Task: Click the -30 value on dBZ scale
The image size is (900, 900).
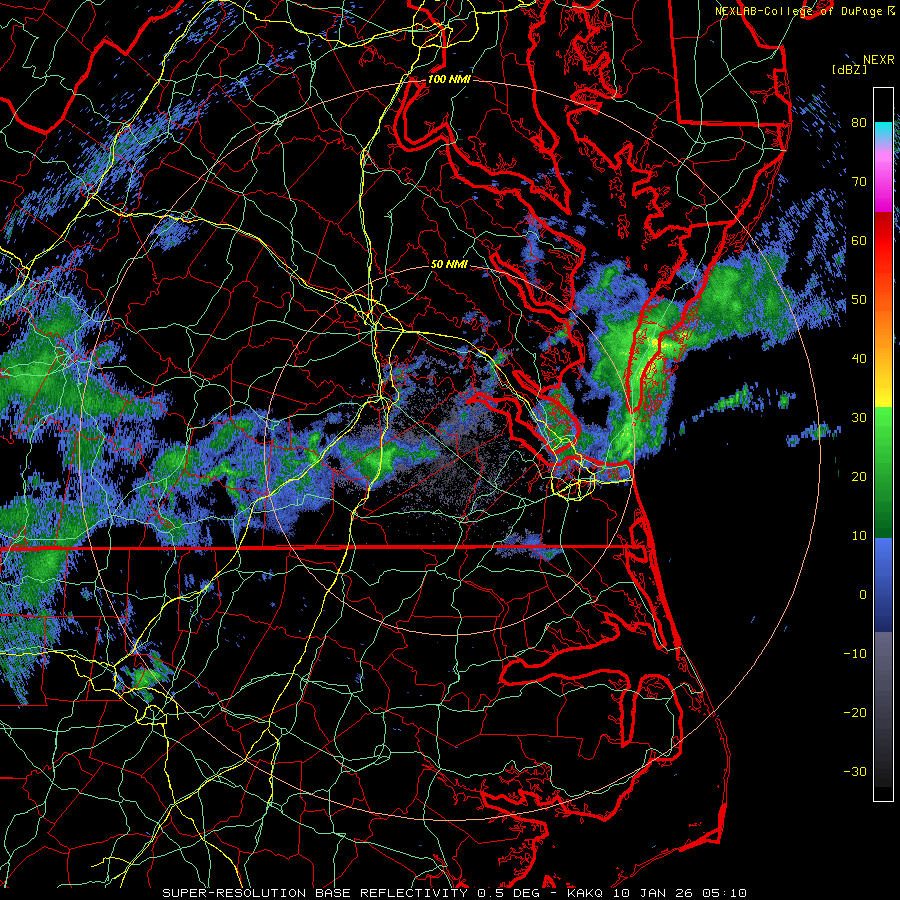Action: click(x=855, y=771)
